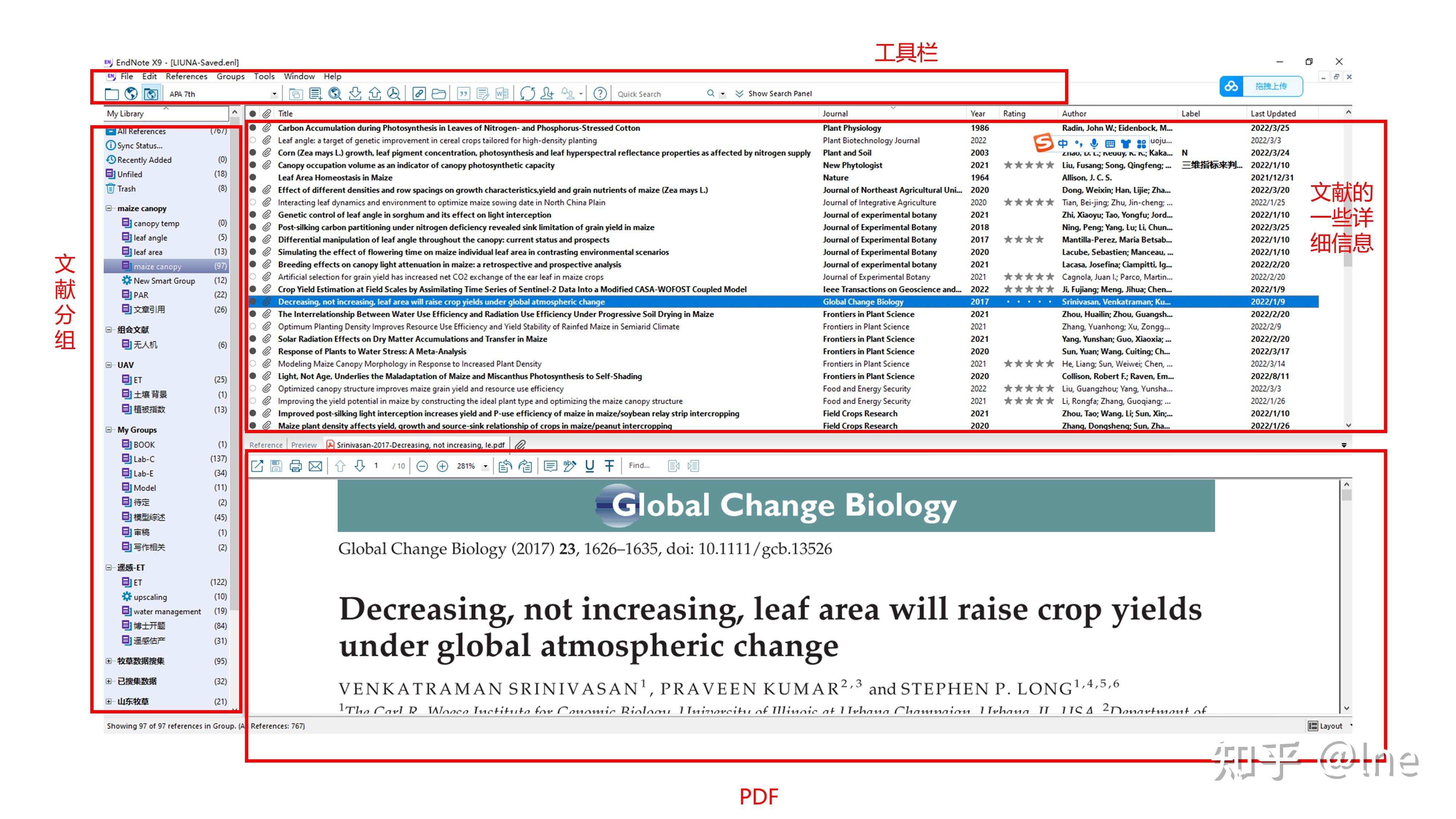Image resolution: width=1456 pixels, height=819 pixels.
Task: Click inside the Quick Search field
Action: (656, 94)
